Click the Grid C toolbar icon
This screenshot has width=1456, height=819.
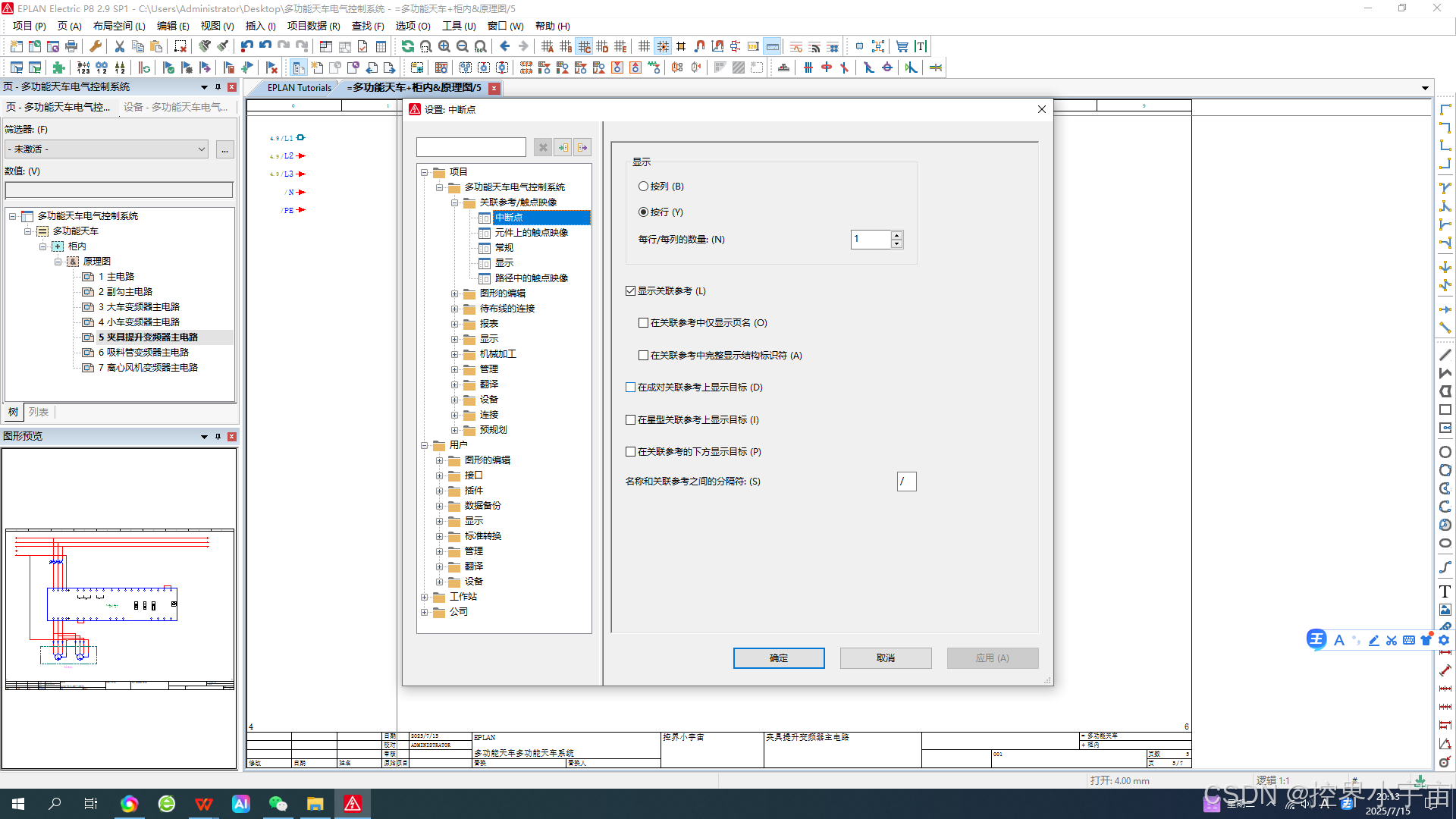point(584,47)
